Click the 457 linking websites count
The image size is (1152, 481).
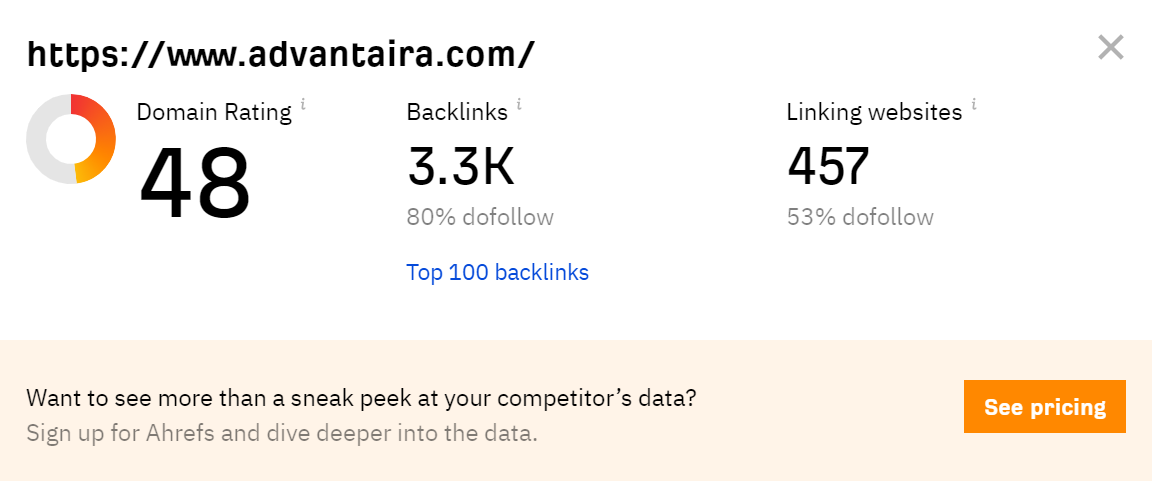[828, 167]
